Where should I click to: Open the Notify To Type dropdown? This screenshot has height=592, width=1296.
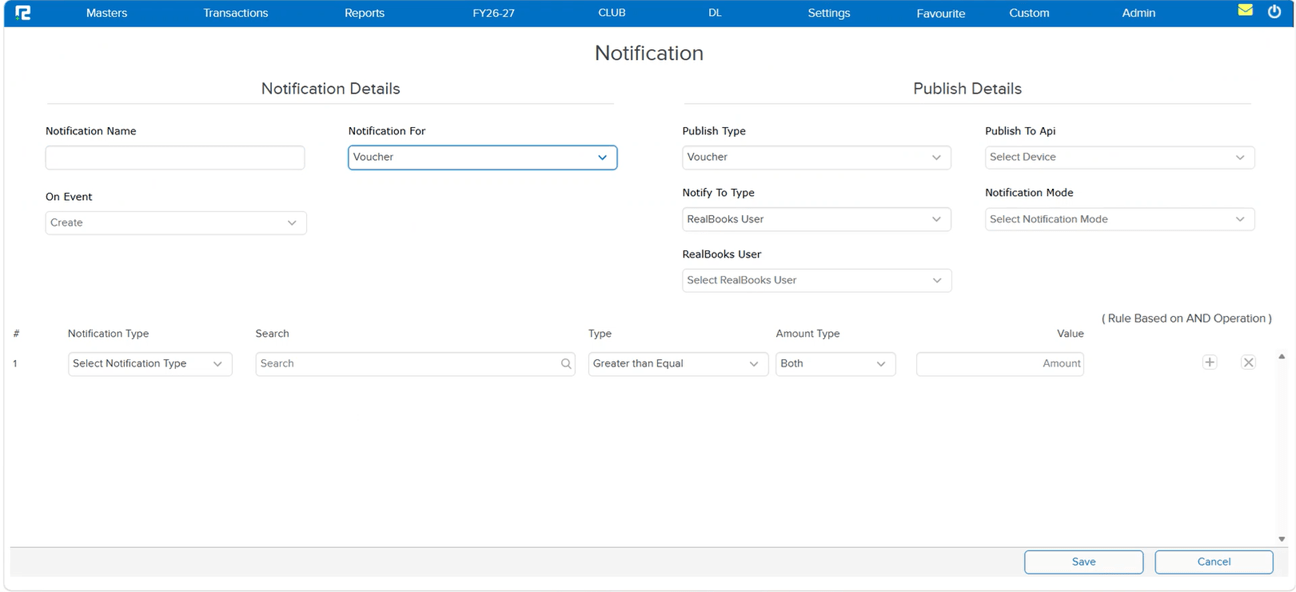coord(817,219)
